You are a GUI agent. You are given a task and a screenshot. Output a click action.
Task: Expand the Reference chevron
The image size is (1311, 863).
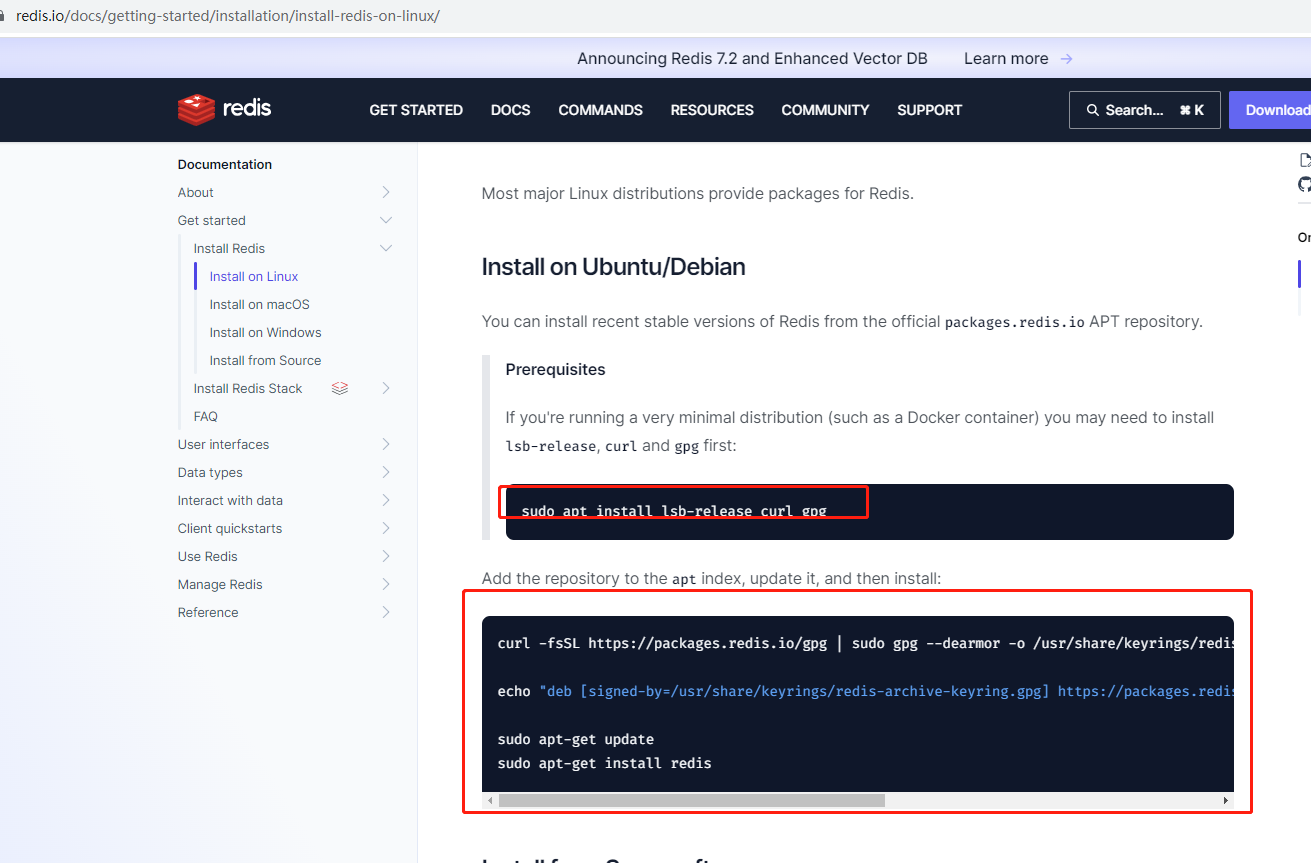386,612
